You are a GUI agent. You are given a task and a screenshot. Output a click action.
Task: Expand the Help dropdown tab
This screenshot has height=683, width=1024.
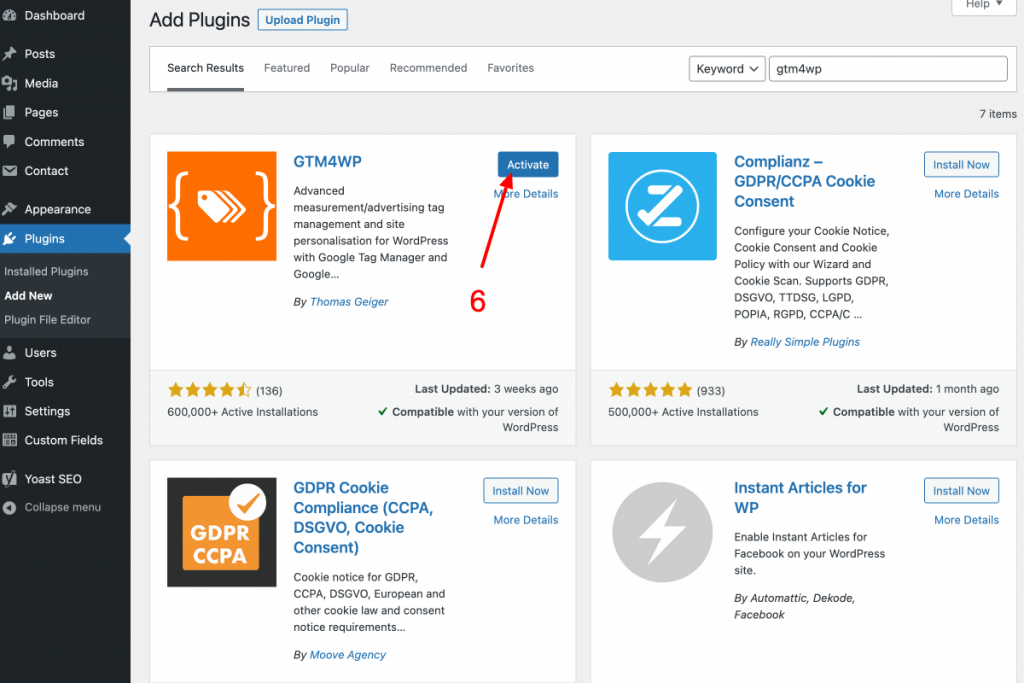pos(984,5)
